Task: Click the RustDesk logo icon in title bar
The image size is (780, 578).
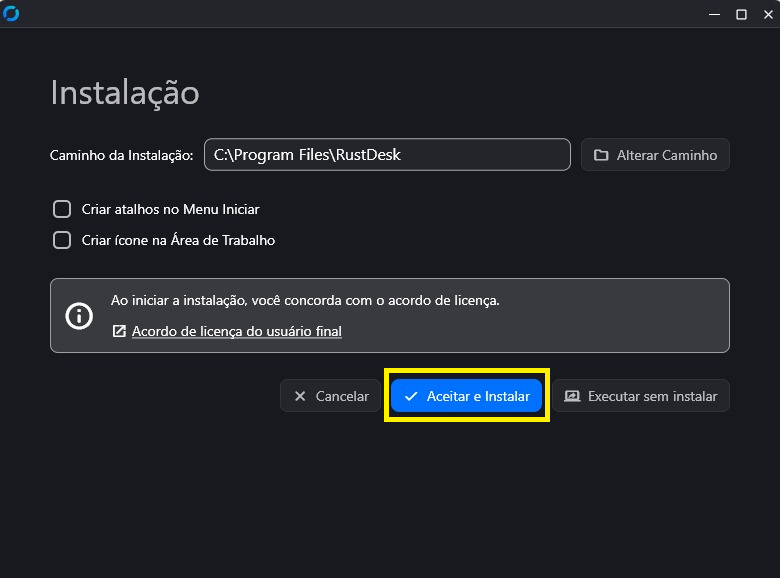Action: coord(10,13)
